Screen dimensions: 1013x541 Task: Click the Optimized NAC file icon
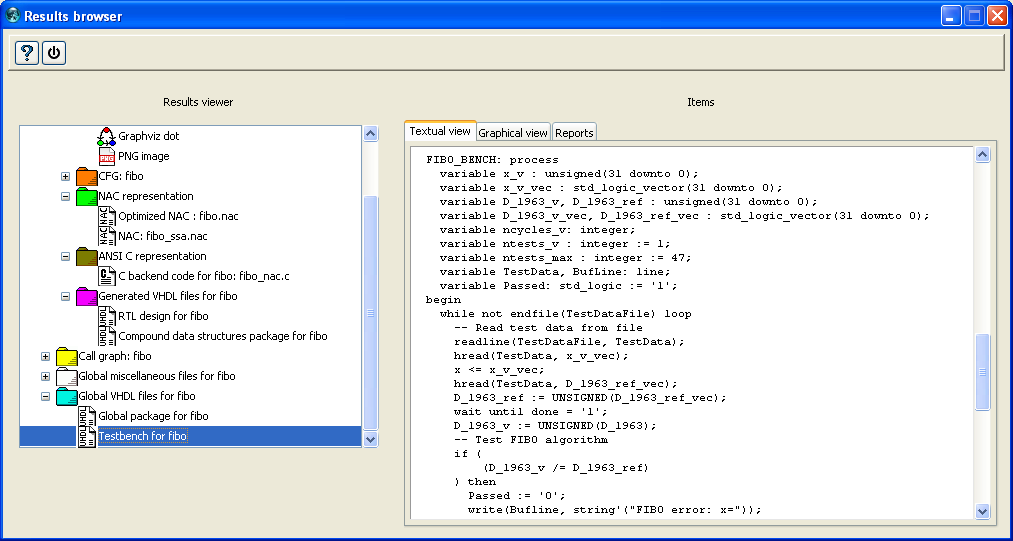(107, 216)
